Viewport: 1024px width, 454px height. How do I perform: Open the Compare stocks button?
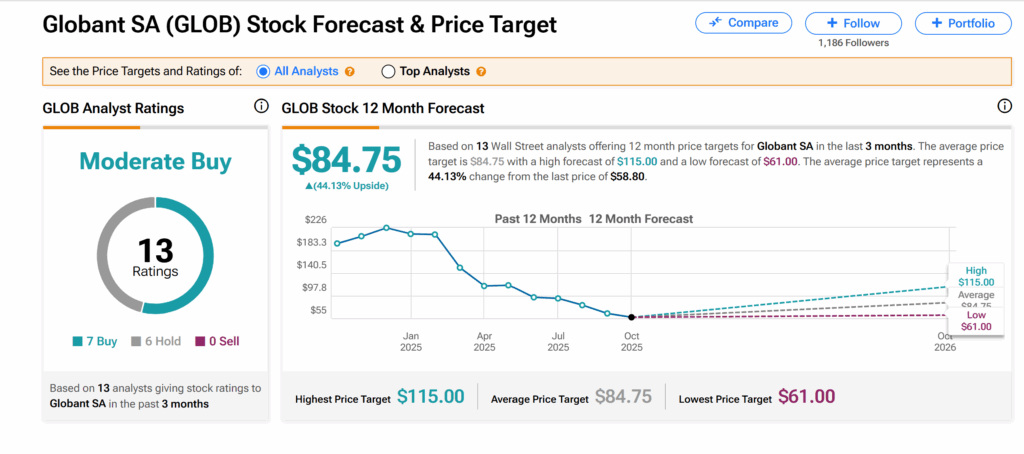(743, 23)
